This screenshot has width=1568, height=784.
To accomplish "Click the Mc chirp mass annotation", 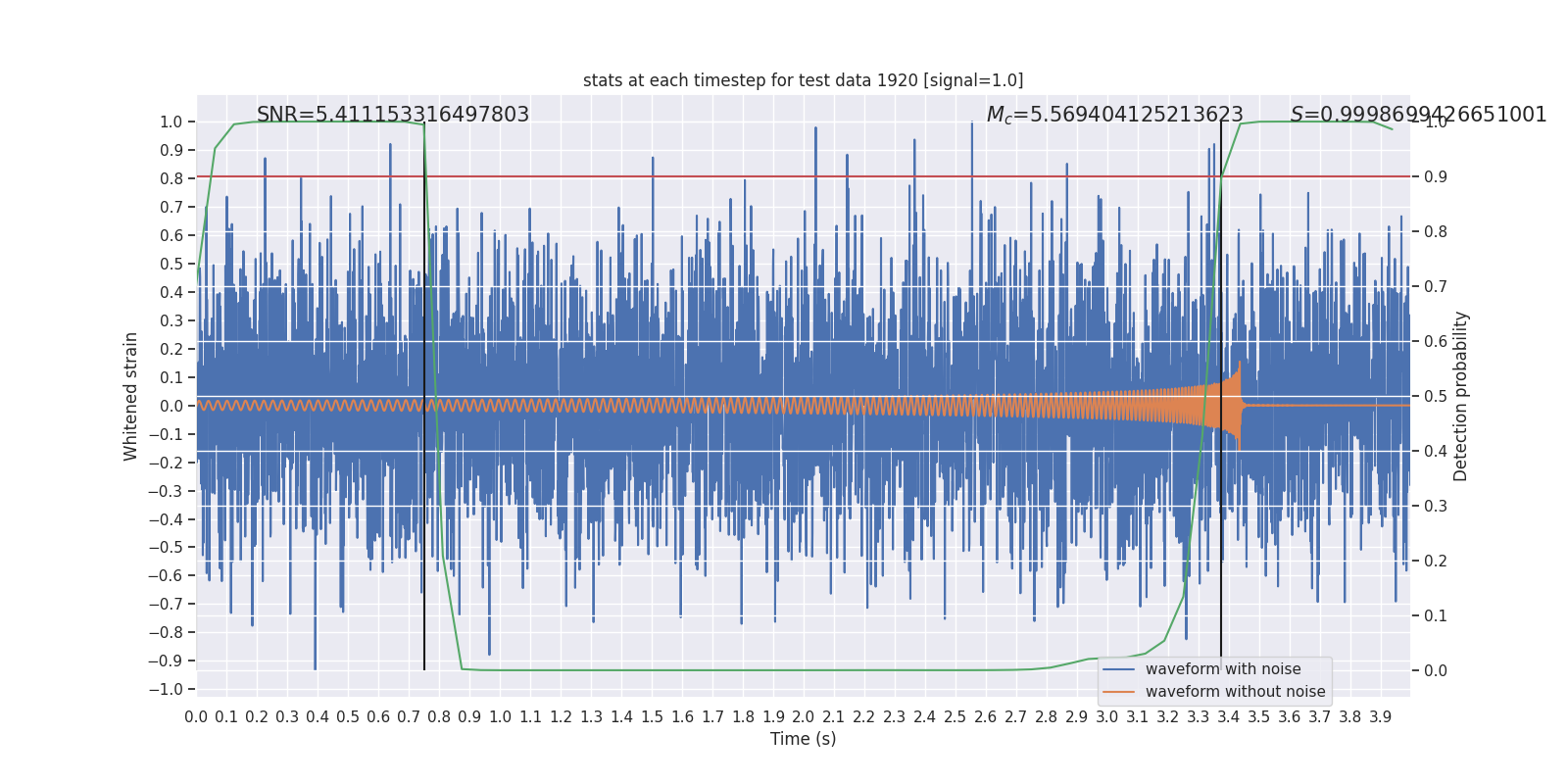I will pyautogui.click(x=1114, y=115).
